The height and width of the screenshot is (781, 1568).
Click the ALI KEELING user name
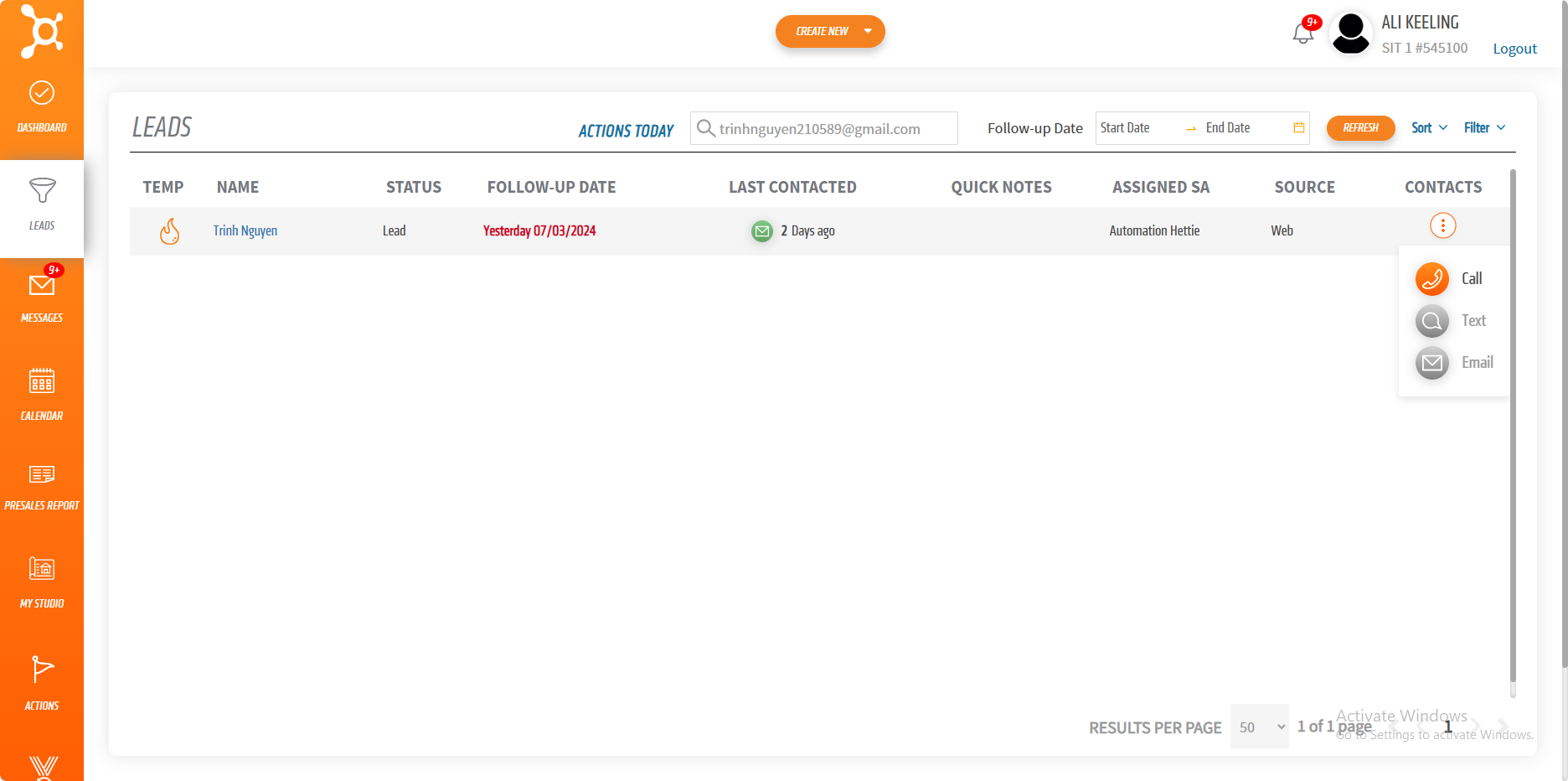point(1420,23)
